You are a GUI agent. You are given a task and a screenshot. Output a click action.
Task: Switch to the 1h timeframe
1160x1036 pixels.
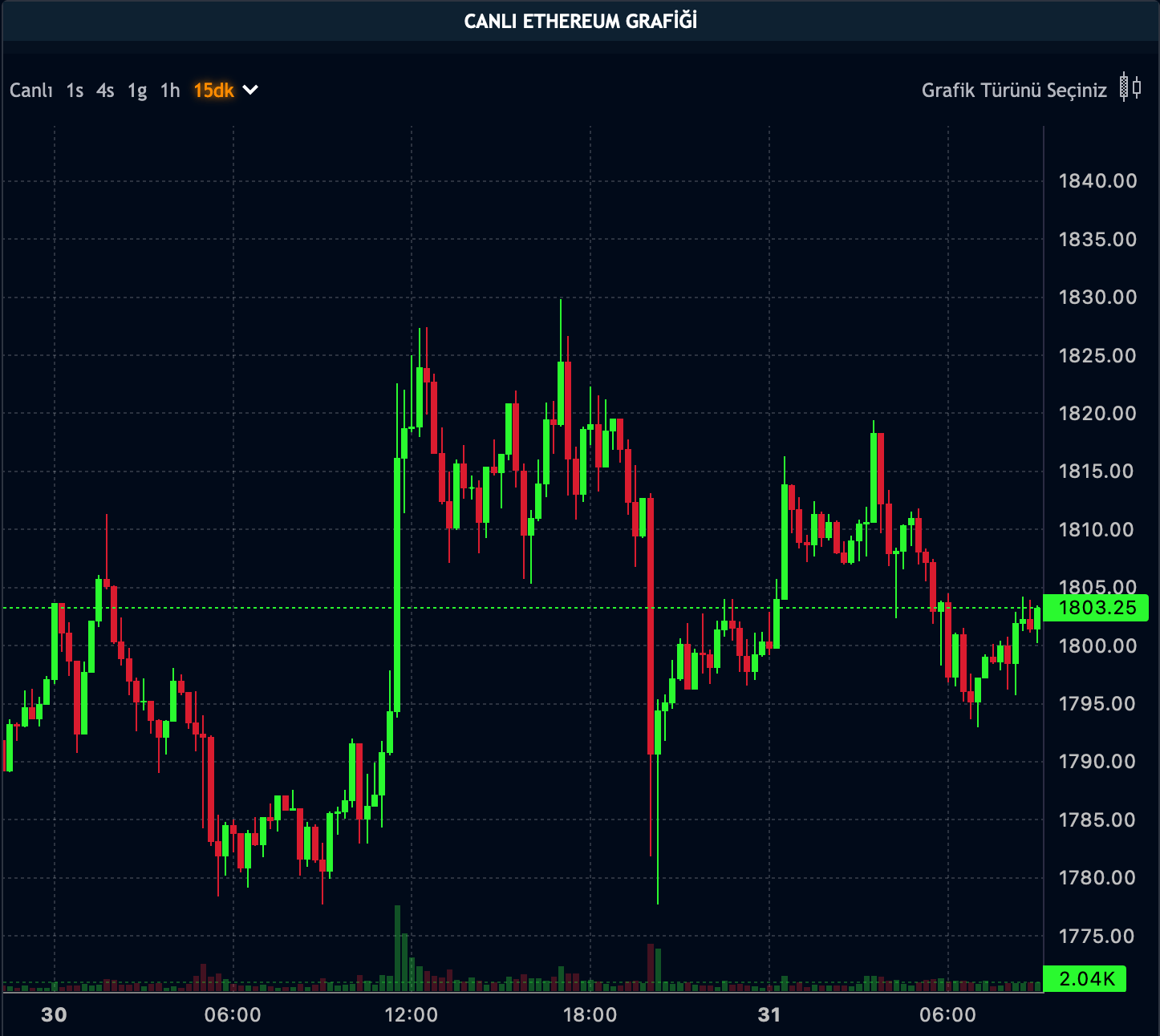[x=170, y=91]
